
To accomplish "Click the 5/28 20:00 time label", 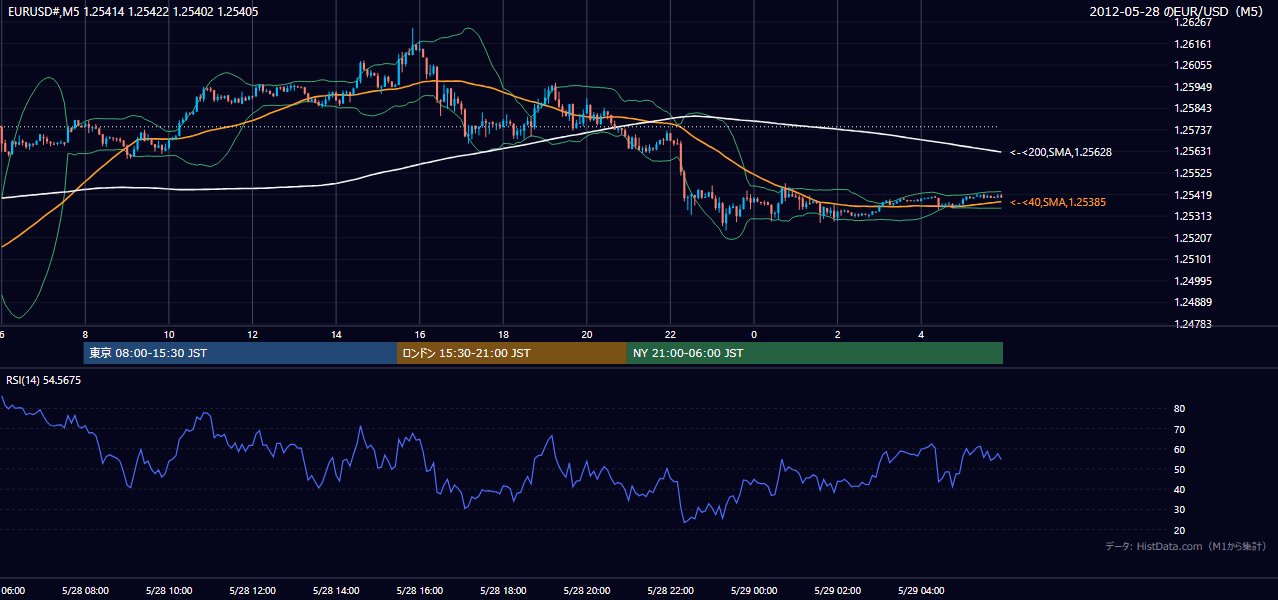I will (587, 591).
